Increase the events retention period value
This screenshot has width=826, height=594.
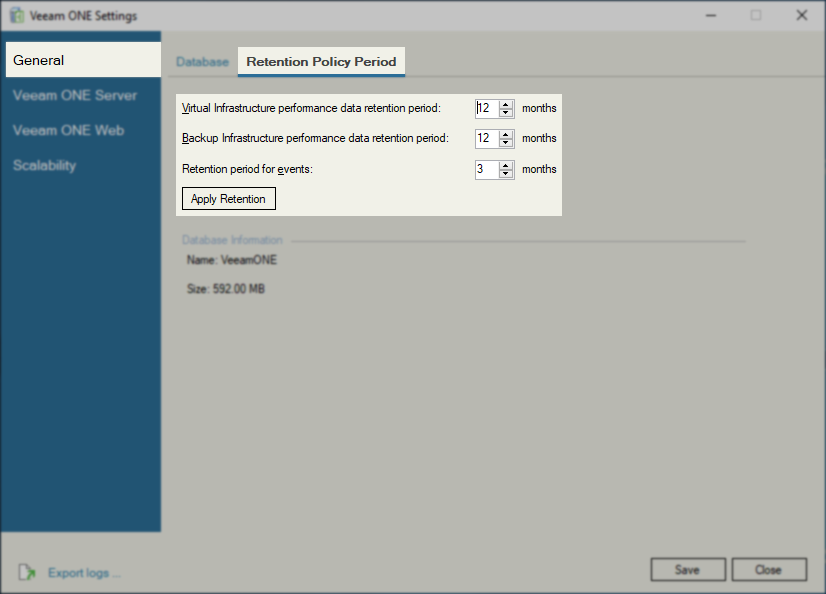tap(506, 165)
